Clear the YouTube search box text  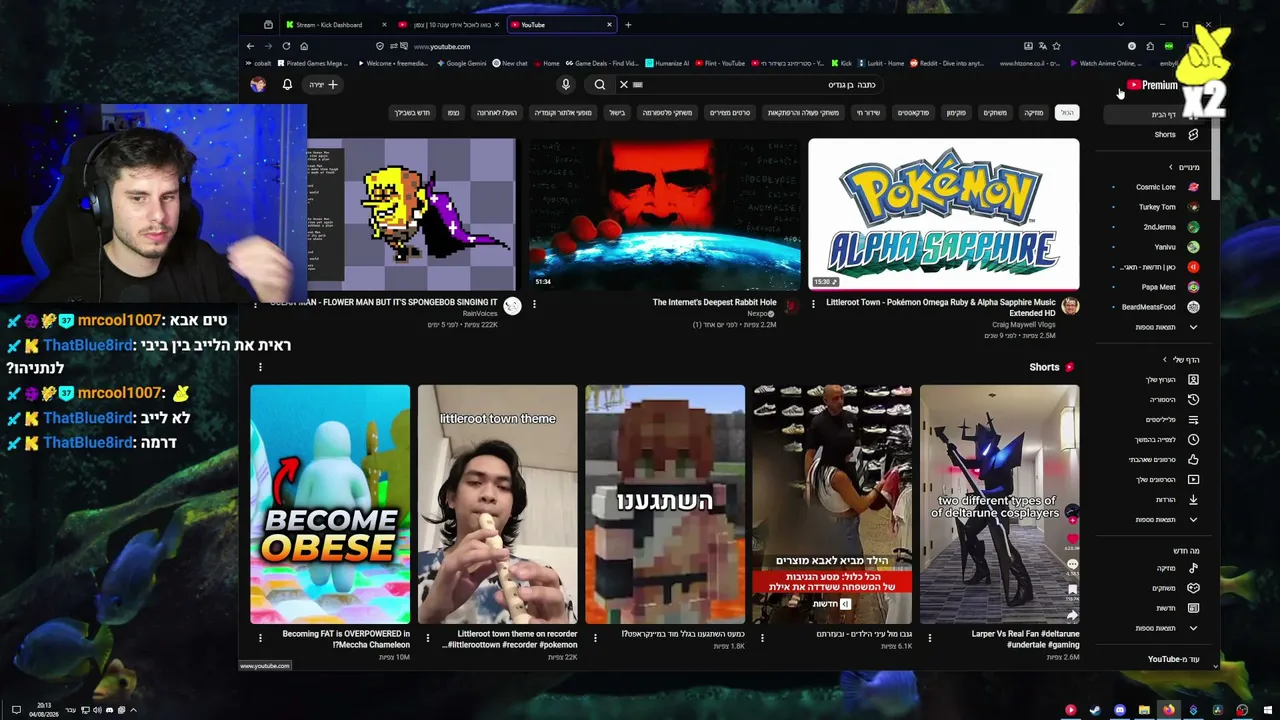623,85
